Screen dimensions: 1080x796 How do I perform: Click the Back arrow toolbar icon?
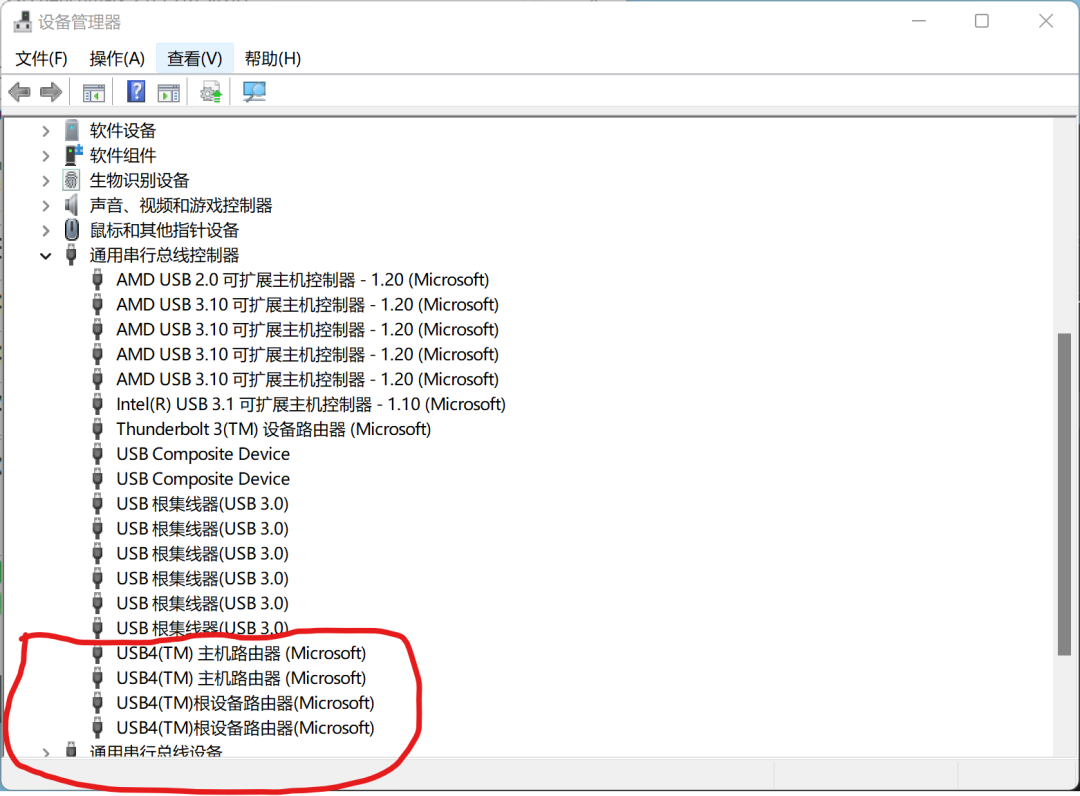point(19,92)
